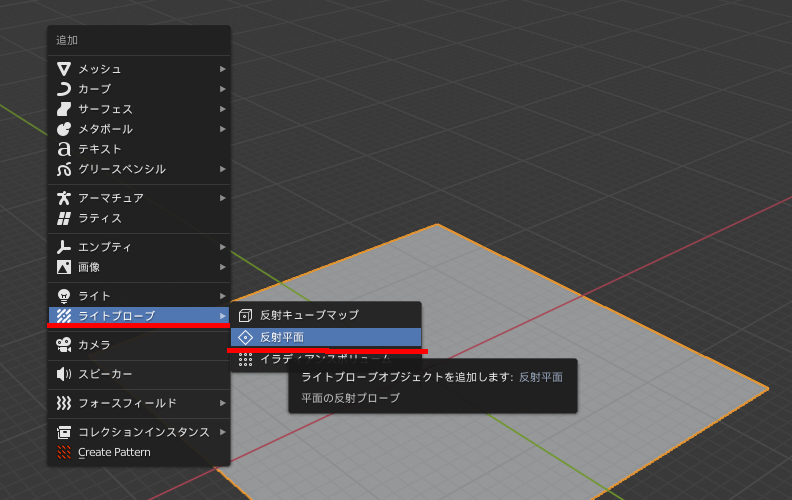Screen dimensions: 792x500
Task: Add a ラティス object from menu
Action: coord(139,218)
